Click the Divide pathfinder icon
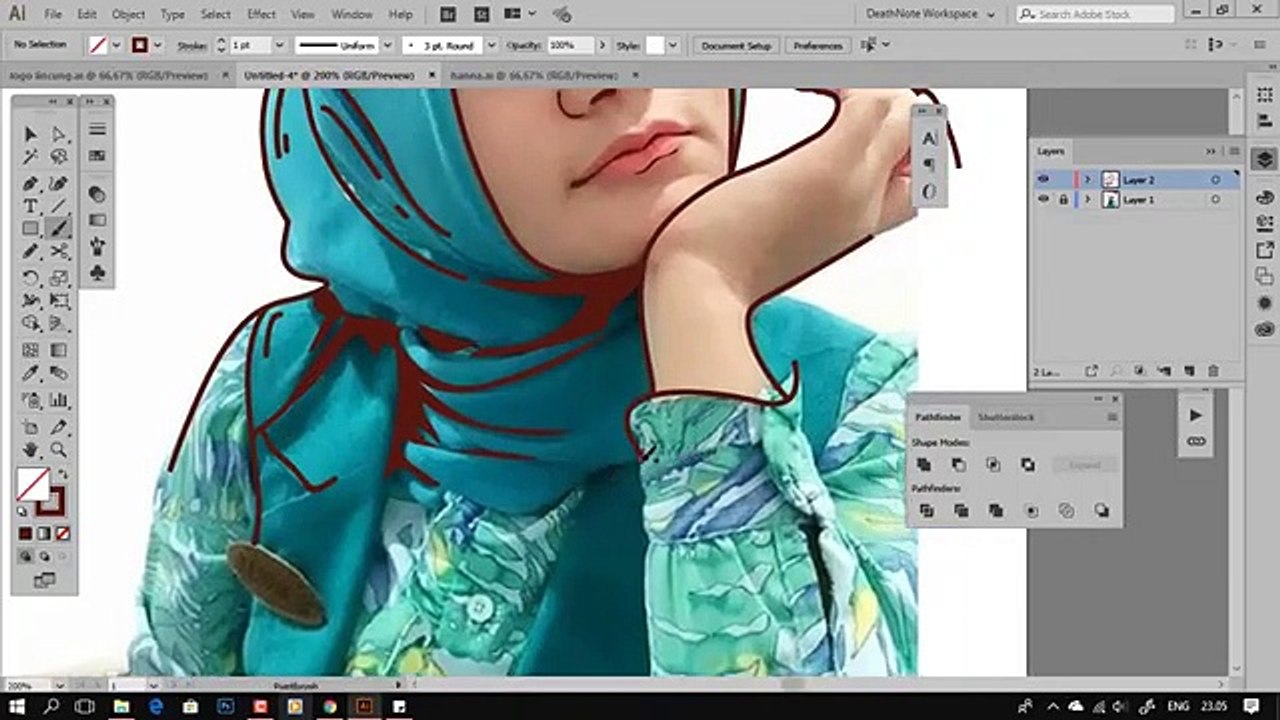Image resolution: width=1280 pixels, height=720 pixels. click(x=926, y=511)
